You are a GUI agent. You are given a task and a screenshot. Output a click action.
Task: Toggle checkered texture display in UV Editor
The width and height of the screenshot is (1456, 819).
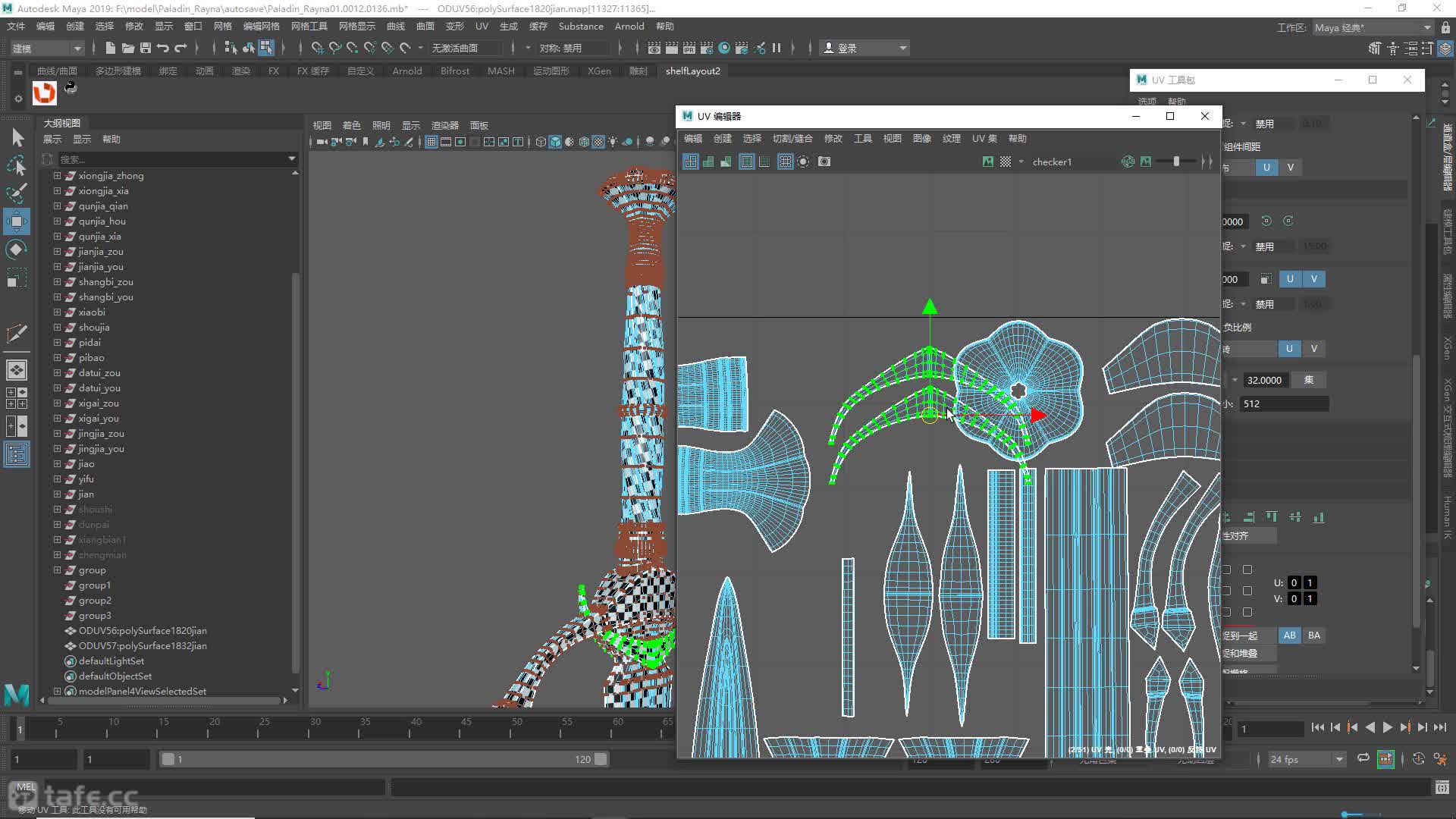(x=1006, y=162)
